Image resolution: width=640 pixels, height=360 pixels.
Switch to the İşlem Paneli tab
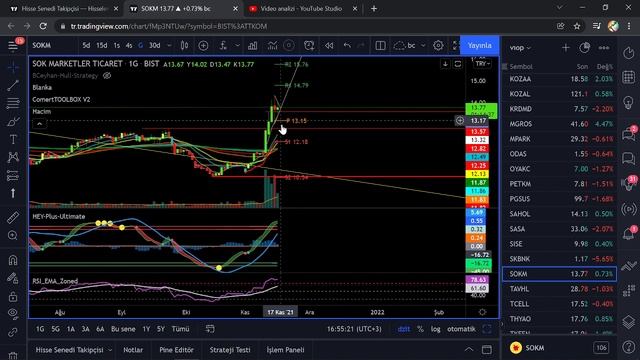click(285, 350)
